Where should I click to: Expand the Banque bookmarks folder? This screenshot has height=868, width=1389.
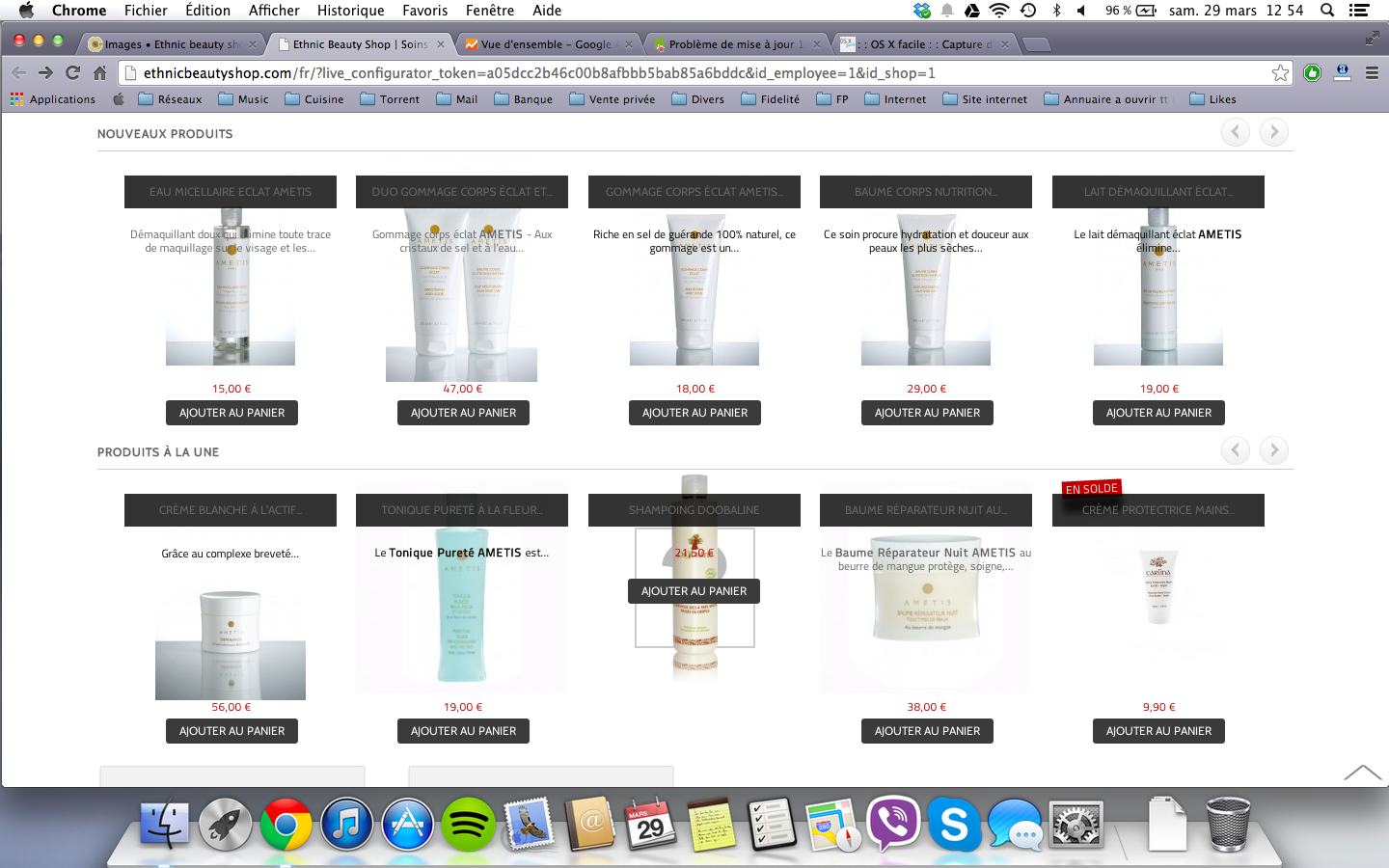(523, 99)
